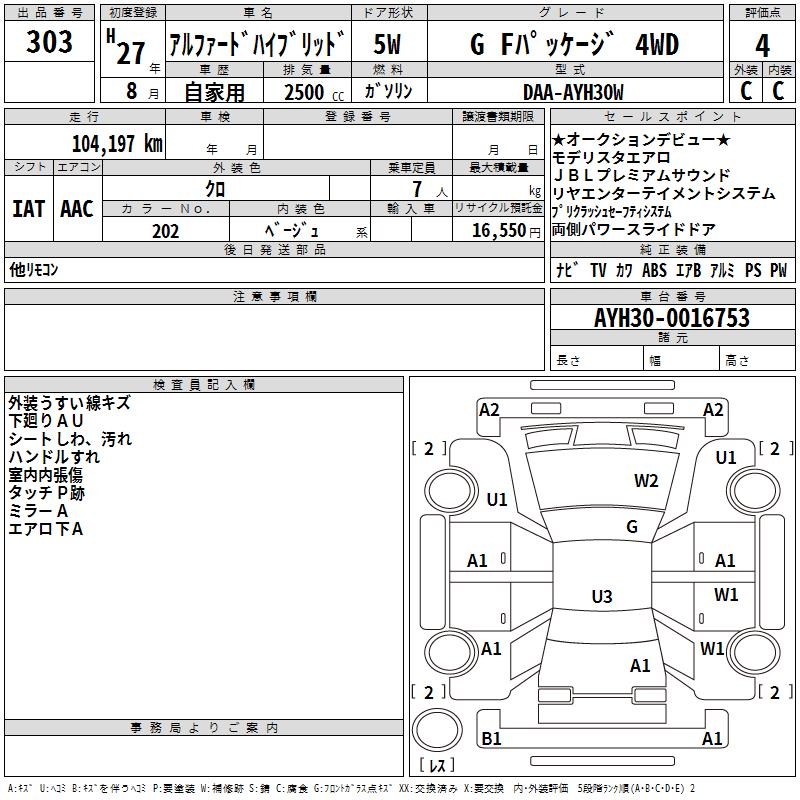
Task: Click W2 mark on the hood
Action: (646, 481)
